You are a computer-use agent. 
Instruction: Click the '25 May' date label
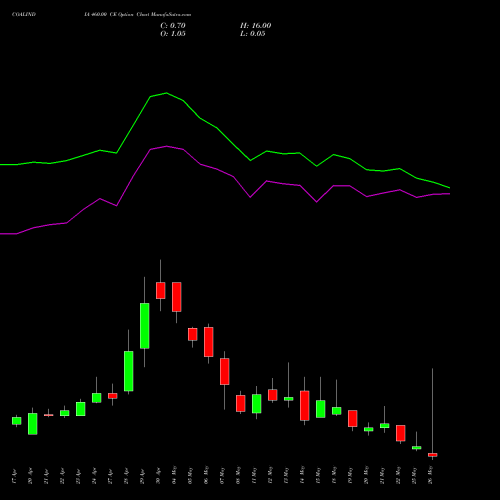pos(414,475)
